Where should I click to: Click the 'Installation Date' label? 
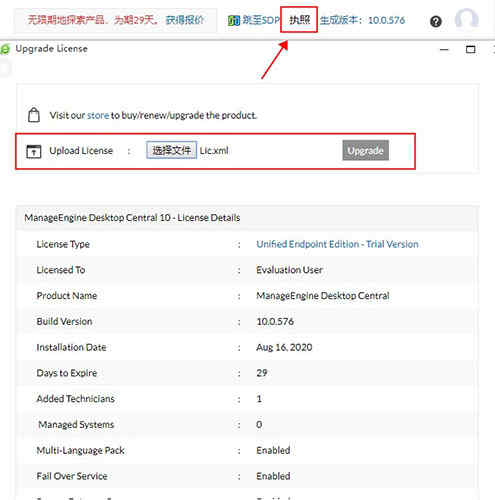click(71, 347)
